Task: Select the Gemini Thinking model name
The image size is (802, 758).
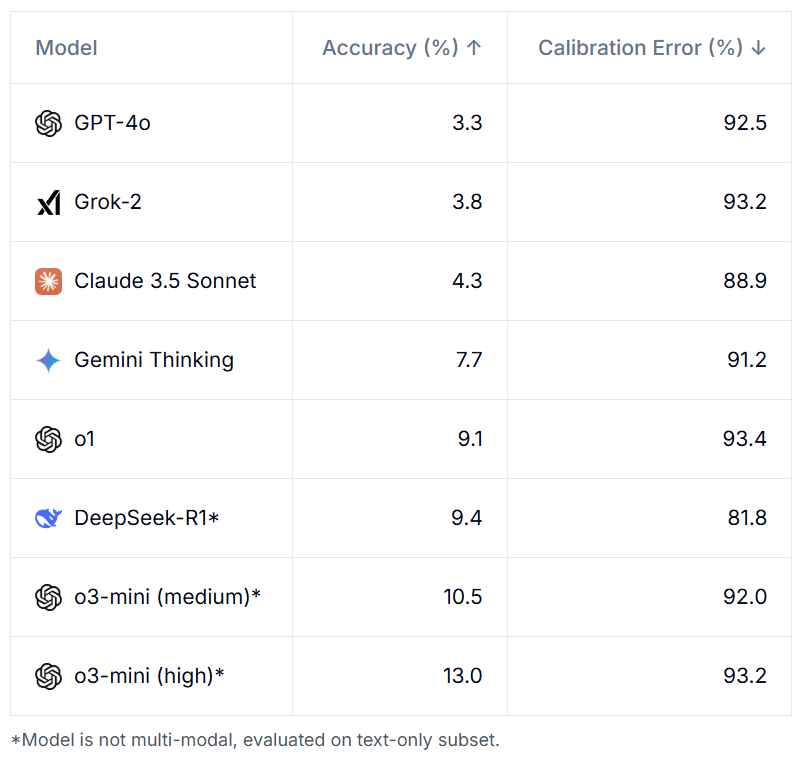Action: pyautogui.click(x=154, y=360)
